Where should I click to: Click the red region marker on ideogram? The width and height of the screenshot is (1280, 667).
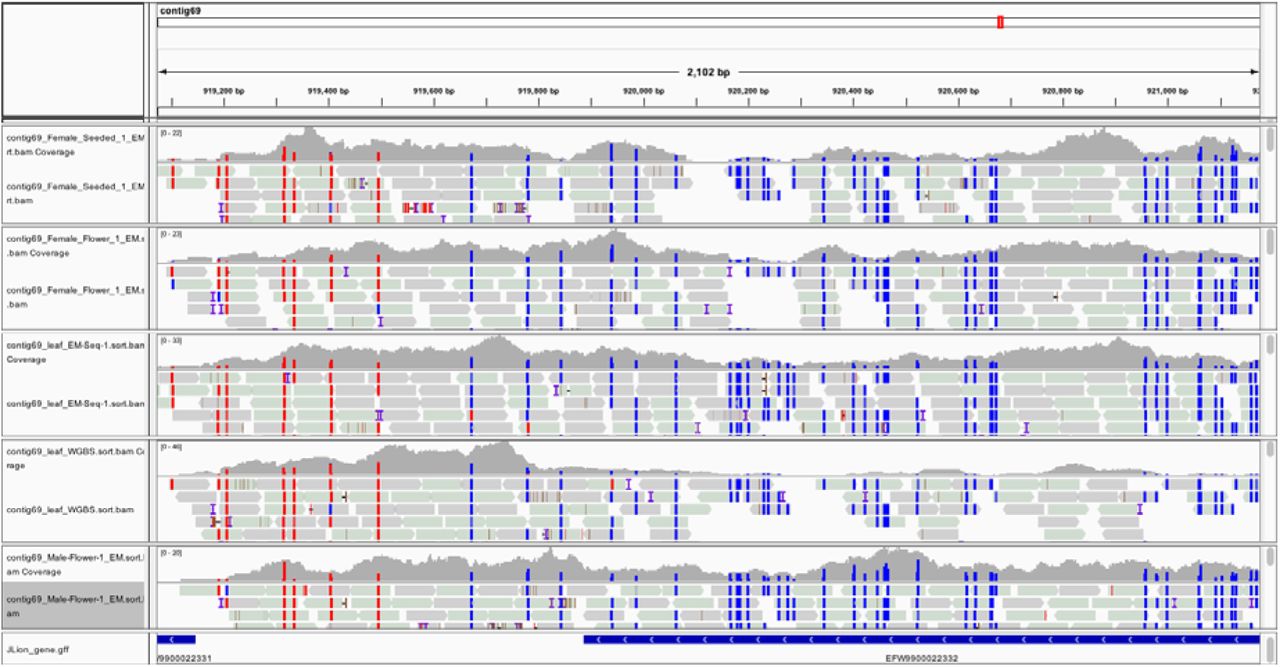pyautogui.click(x=1000, y=22)
